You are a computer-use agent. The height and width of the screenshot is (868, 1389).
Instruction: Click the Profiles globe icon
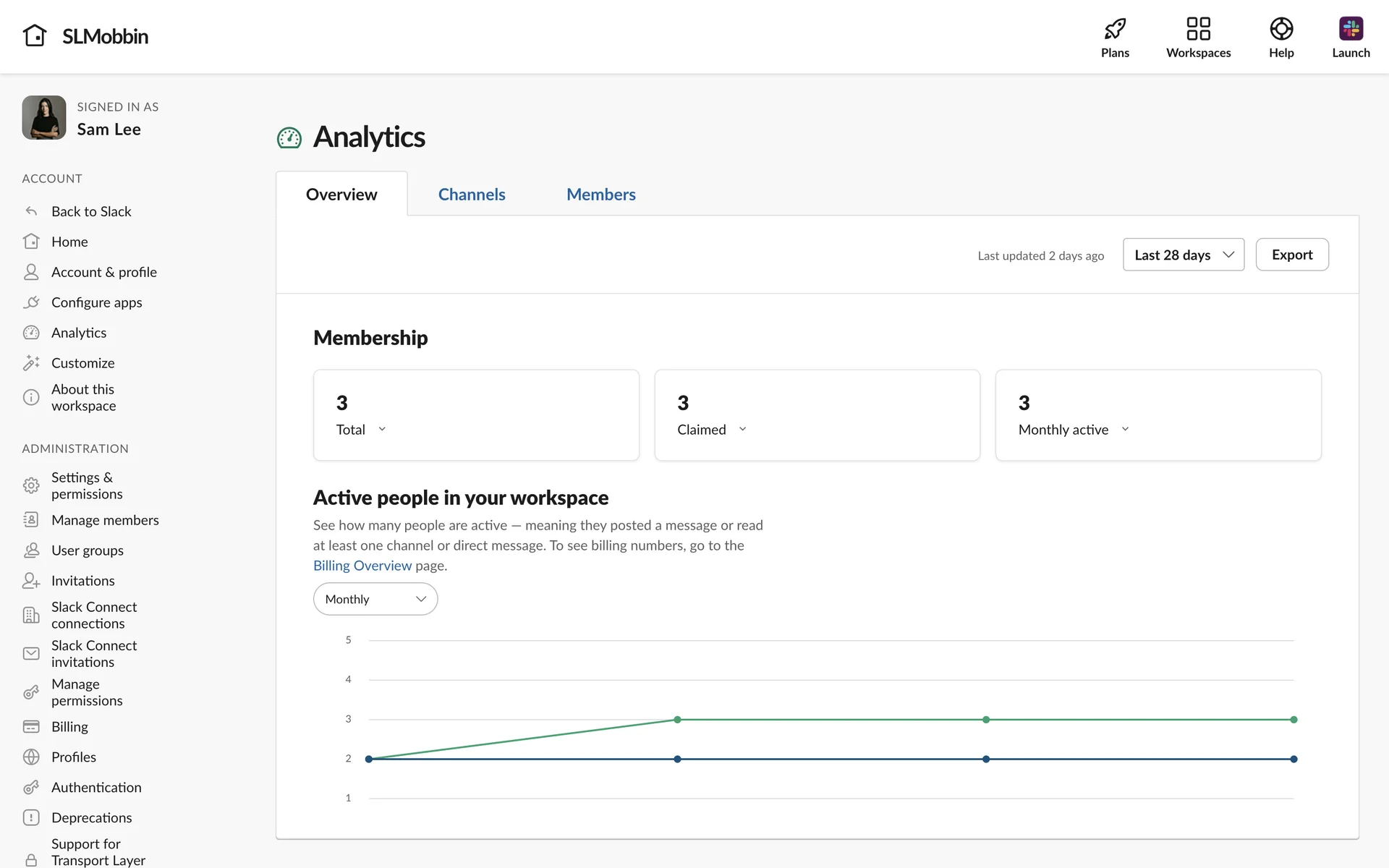(x=31, y=757)
